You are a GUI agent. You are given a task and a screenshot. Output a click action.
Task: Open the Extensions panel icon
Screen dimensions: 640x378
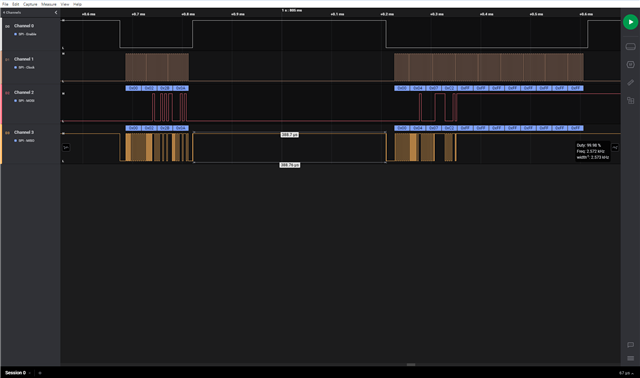coord(630,100)
